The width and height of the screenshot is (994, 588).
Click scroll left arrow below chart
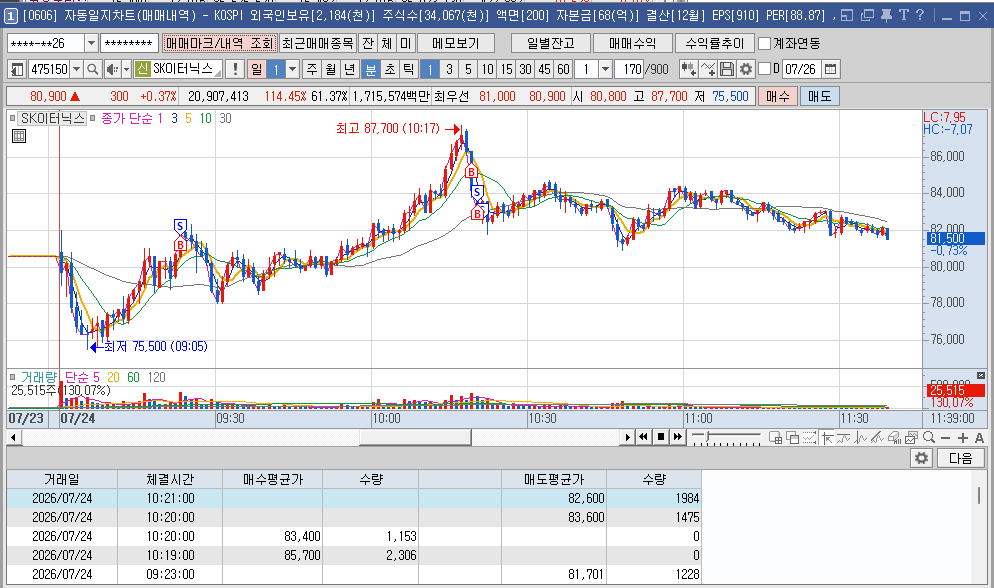tap(13, 437)
